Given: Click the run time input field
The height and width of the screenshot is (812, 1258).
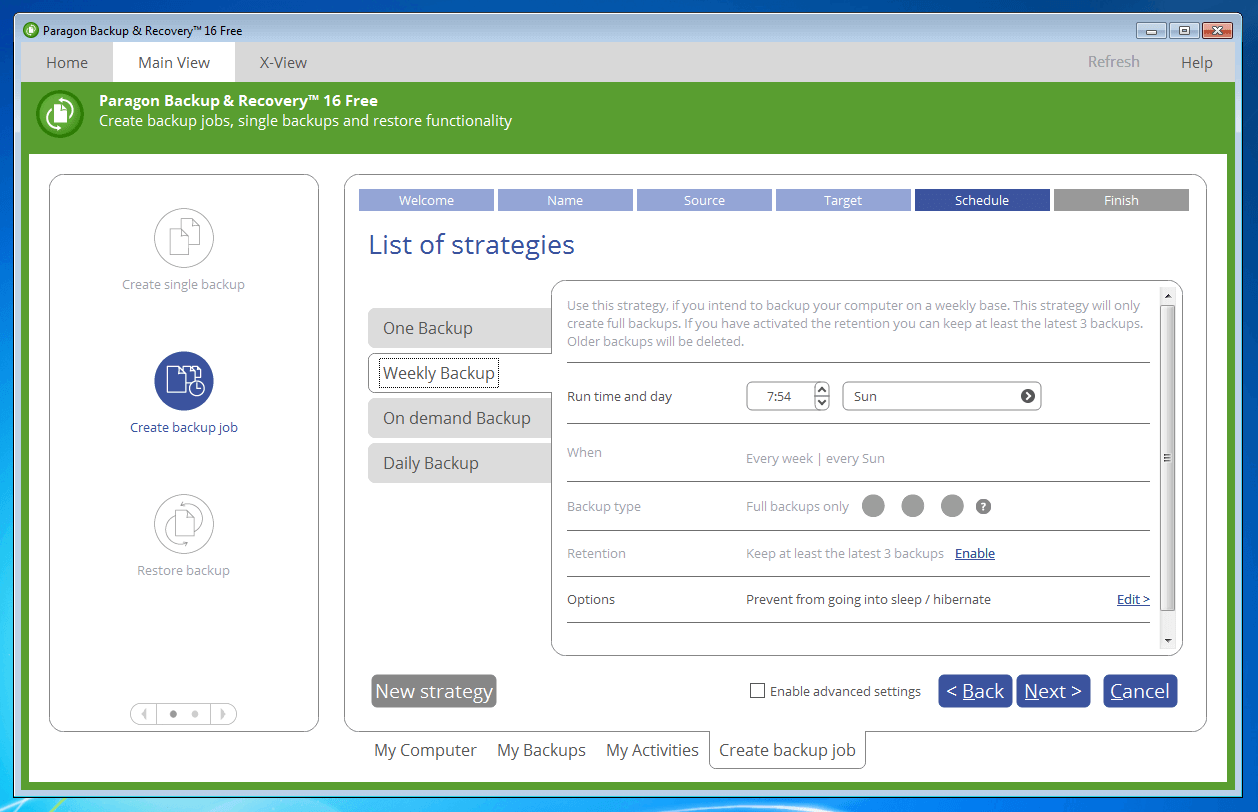Looking at the screenshot, I should click(779, 397).
